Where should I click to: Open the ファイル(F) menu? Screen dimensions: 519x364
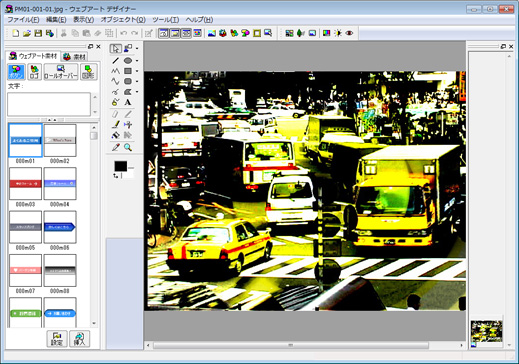[x=23, y=20]
